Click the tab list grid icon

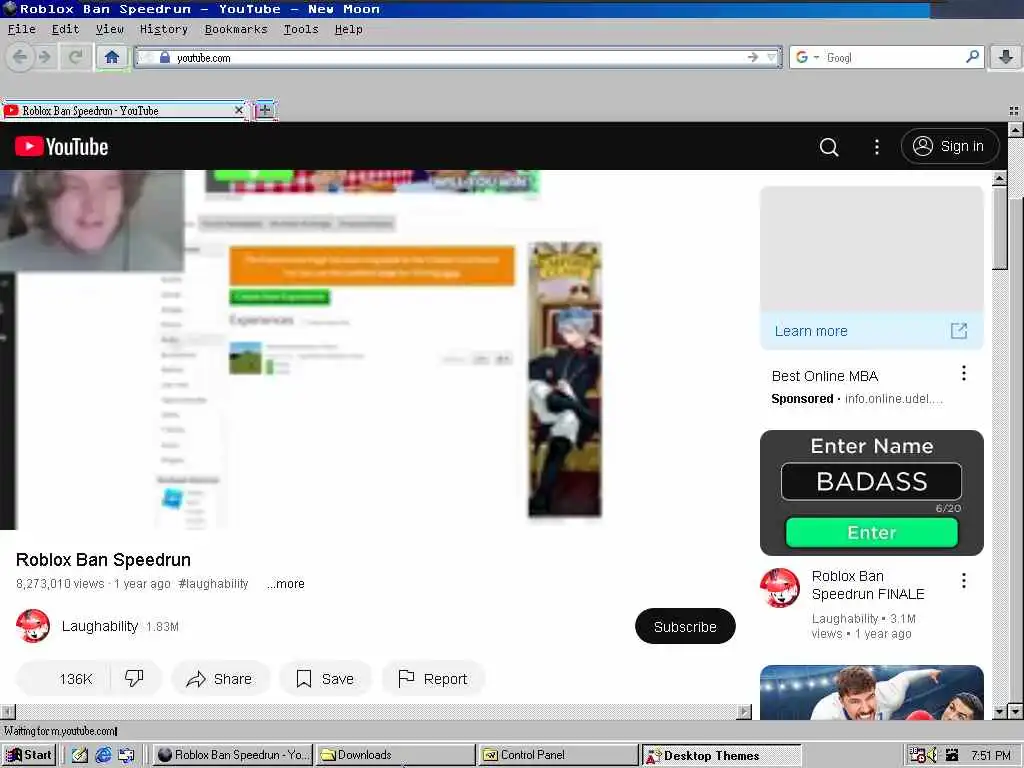click(x=1014, y=110)
